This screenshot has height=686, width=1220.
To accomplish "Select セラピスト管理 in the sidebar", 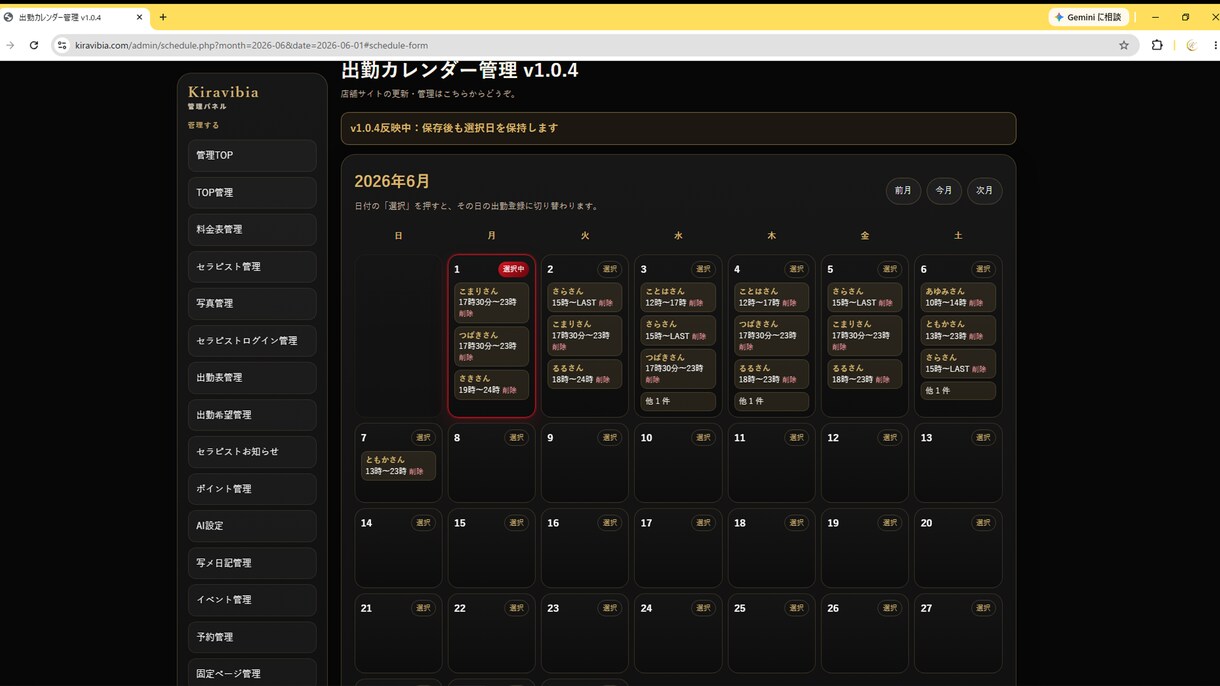I will [252, 267].
